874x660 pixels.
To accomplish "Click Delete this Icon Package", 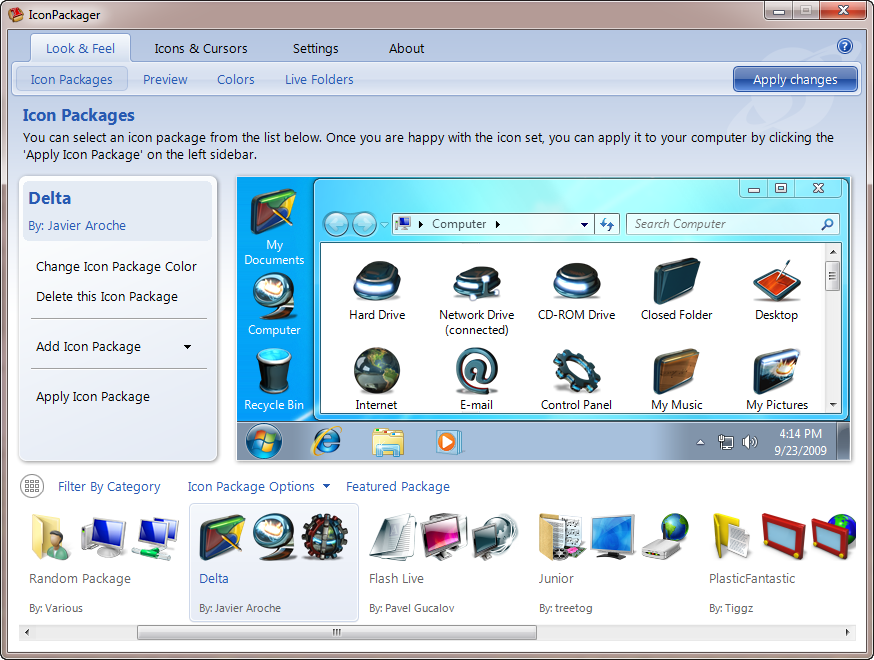I will click(x=106, y=297).
